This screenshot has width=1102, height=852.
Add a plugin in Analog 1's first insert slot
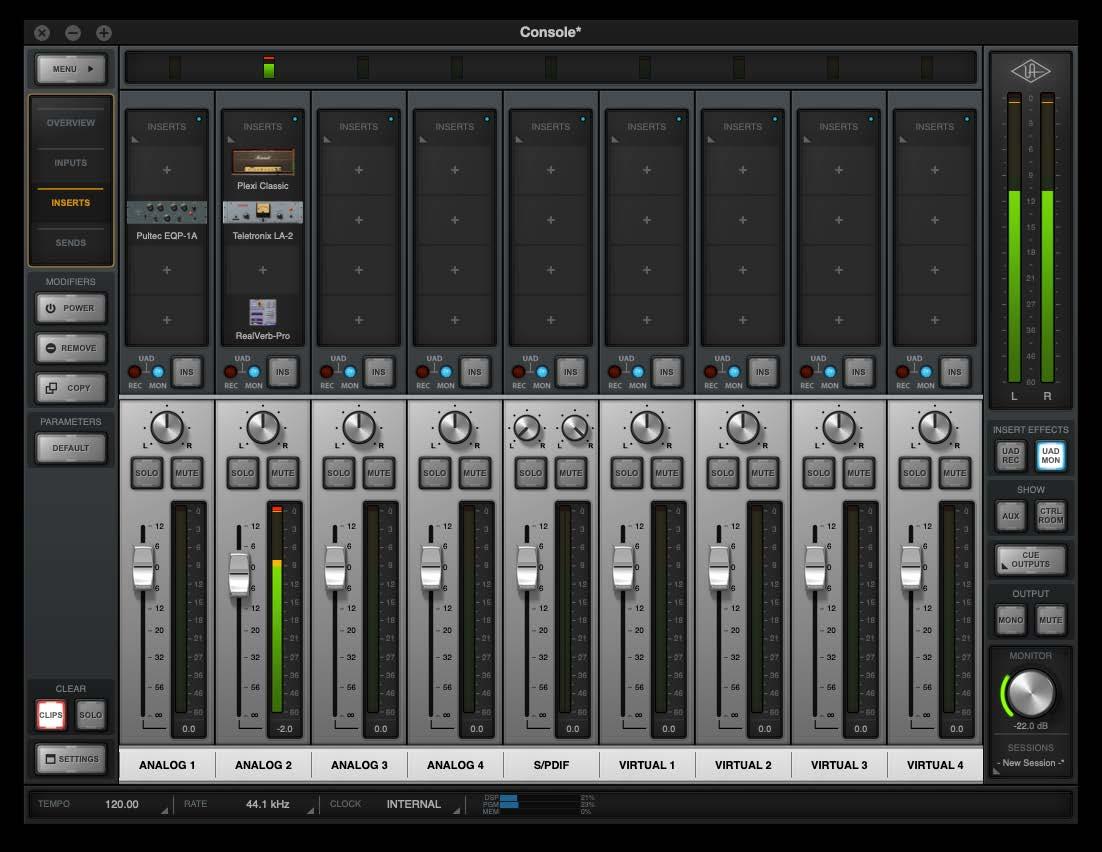point(167,170)
